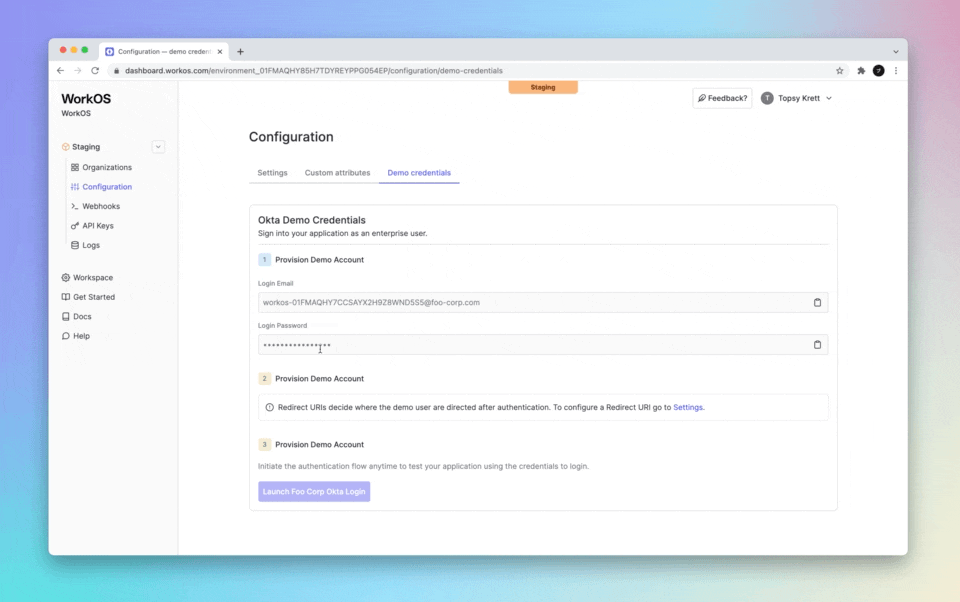Viewport: 960px width, 602px height.
Task: Open Docs in the sidebar
Action: (x=77, y=317)
